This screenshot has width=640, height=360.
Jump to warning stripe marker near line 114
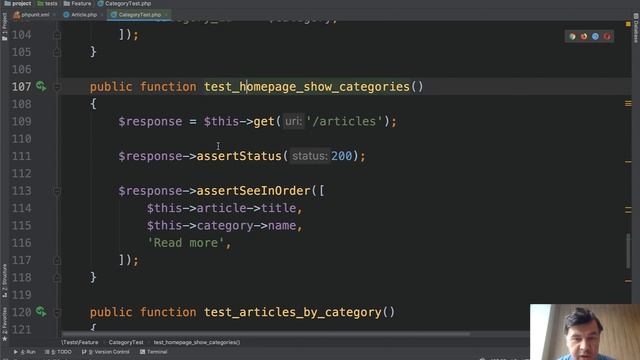click(628, 210)
